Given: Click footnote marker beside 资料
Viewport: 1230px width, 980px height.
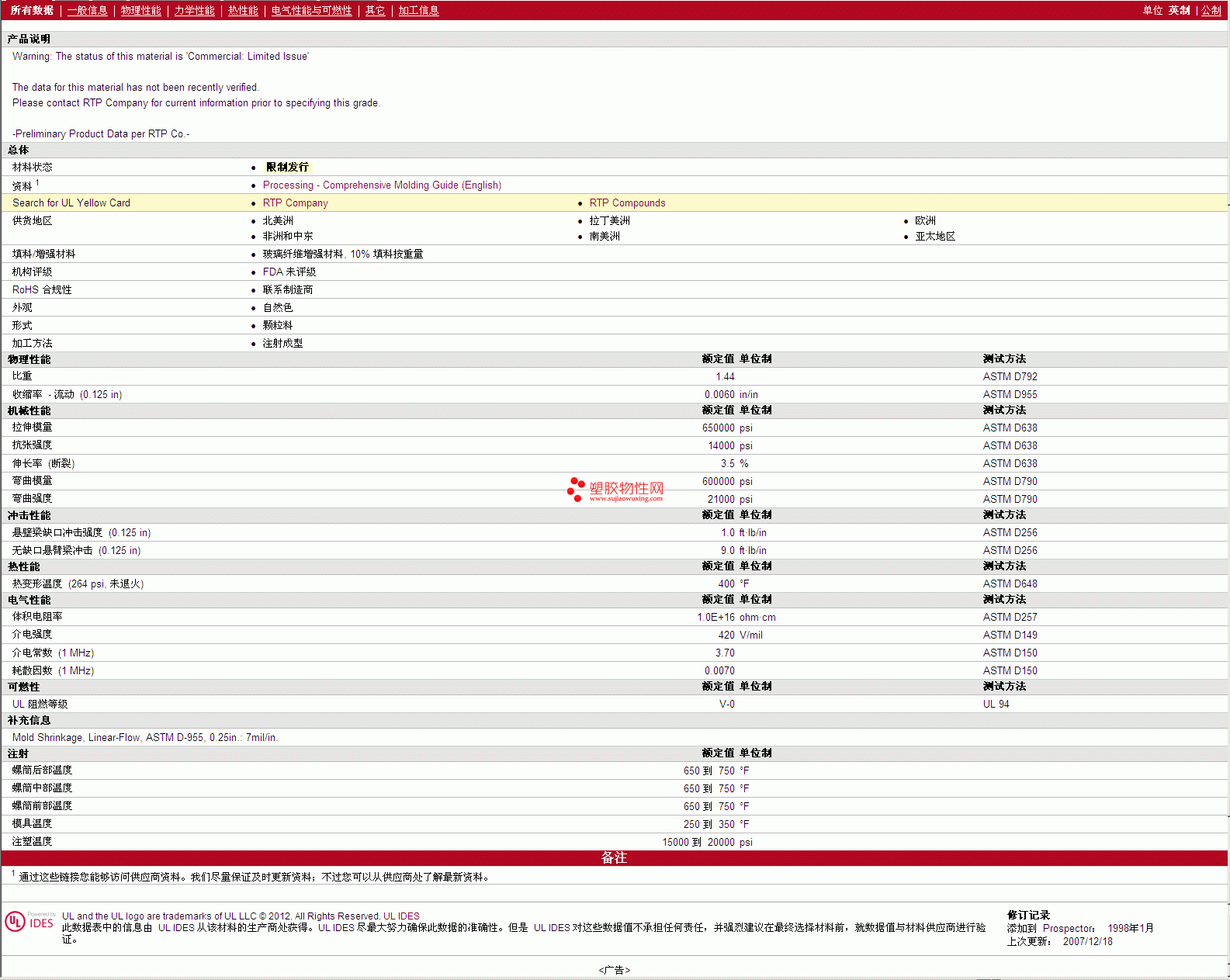Looking at the screenshot, I should tap(36, 183).
